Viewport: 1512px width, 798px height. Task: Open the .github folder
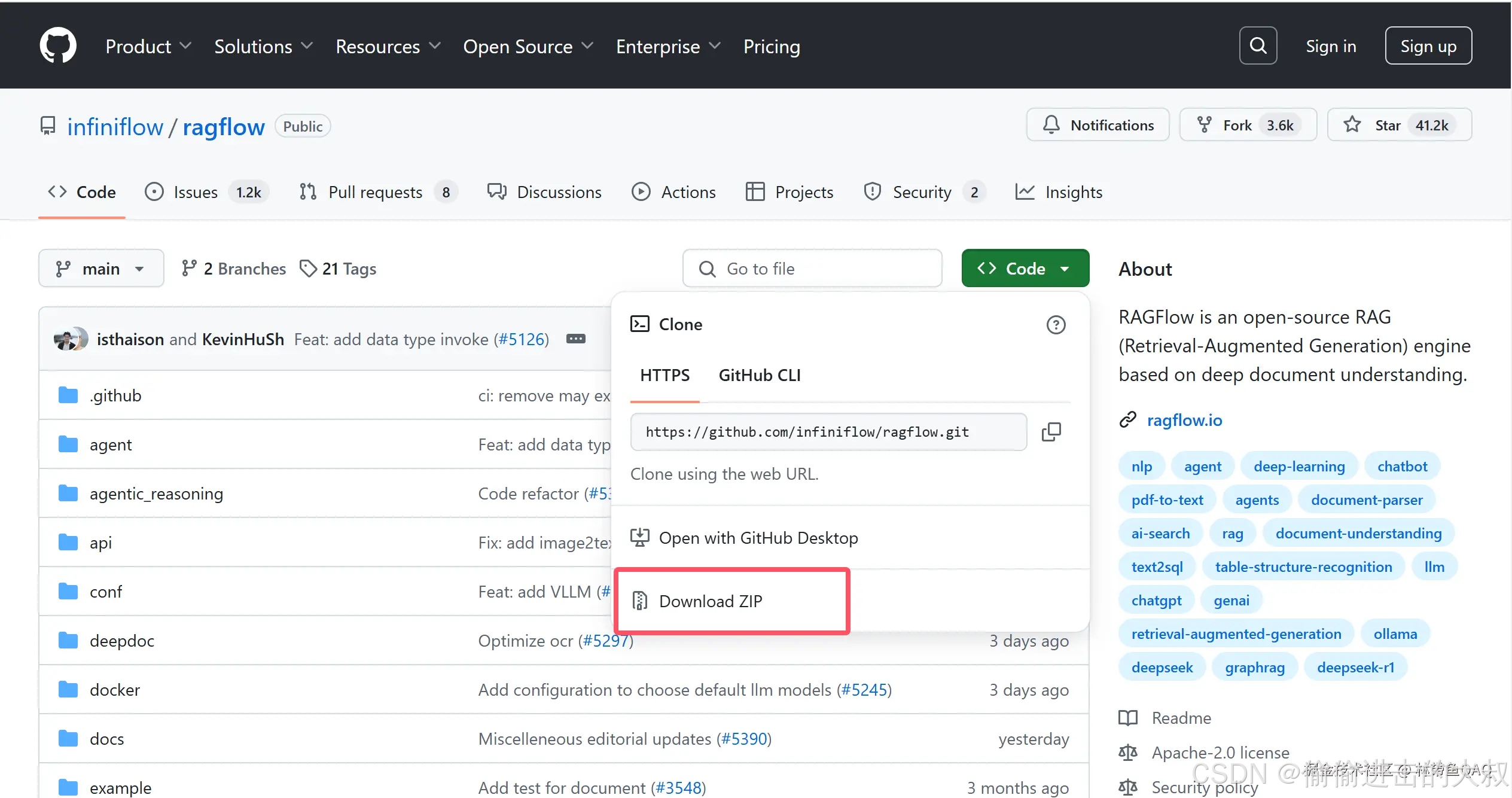tap(115, 395)
